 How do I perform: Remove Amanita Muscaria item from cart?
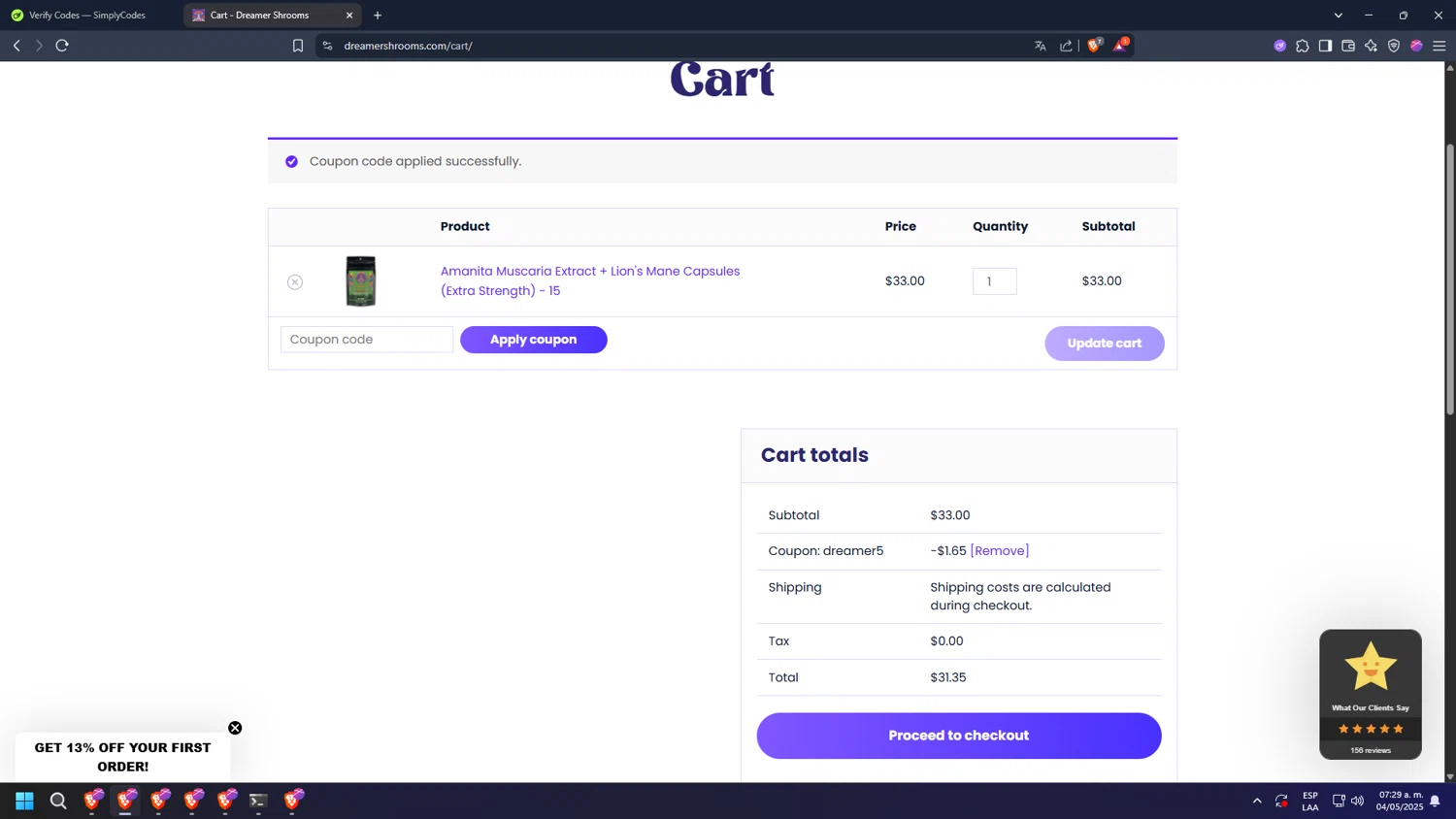(295, 282)
